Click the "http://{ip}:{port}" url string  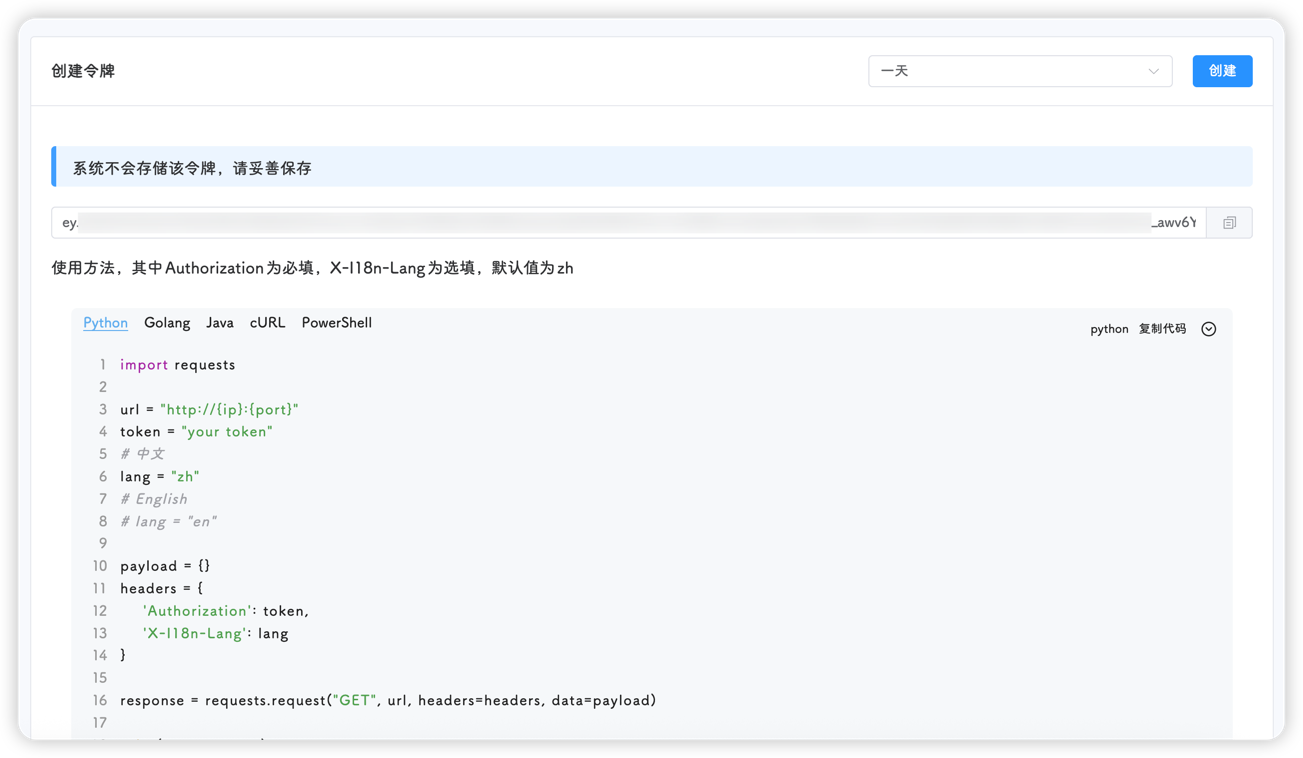229,410
